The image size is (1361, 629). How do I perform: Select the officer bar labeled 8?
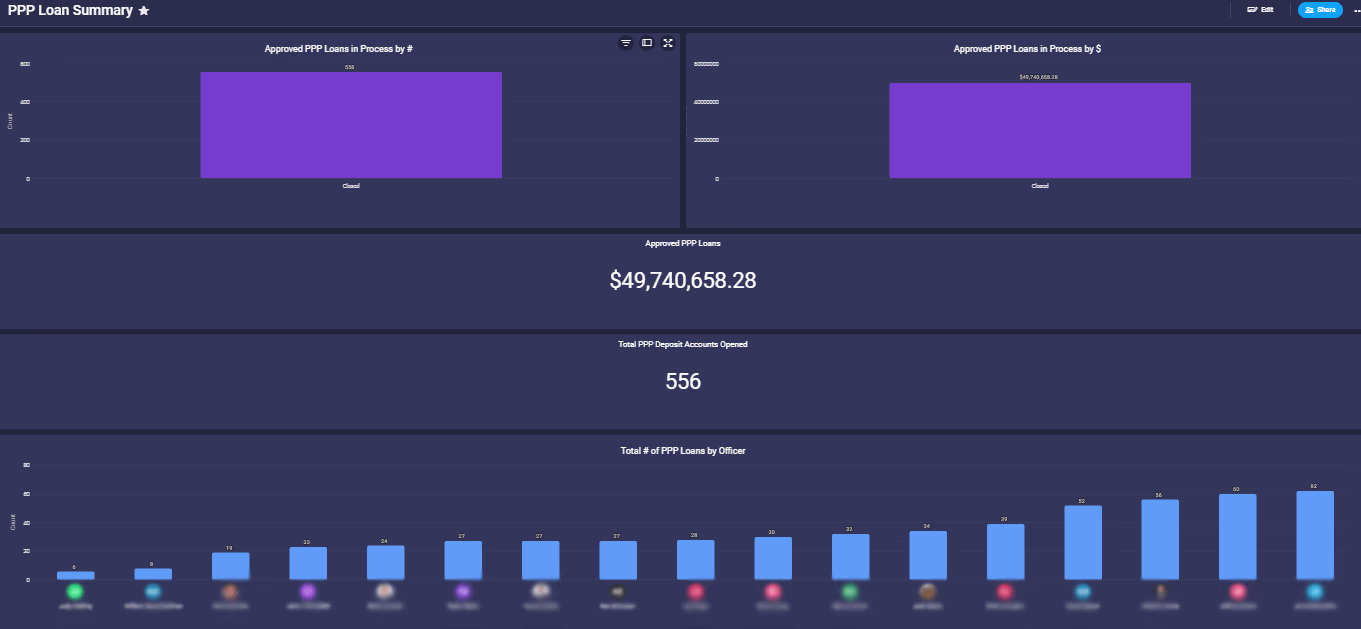coord(153,574)
